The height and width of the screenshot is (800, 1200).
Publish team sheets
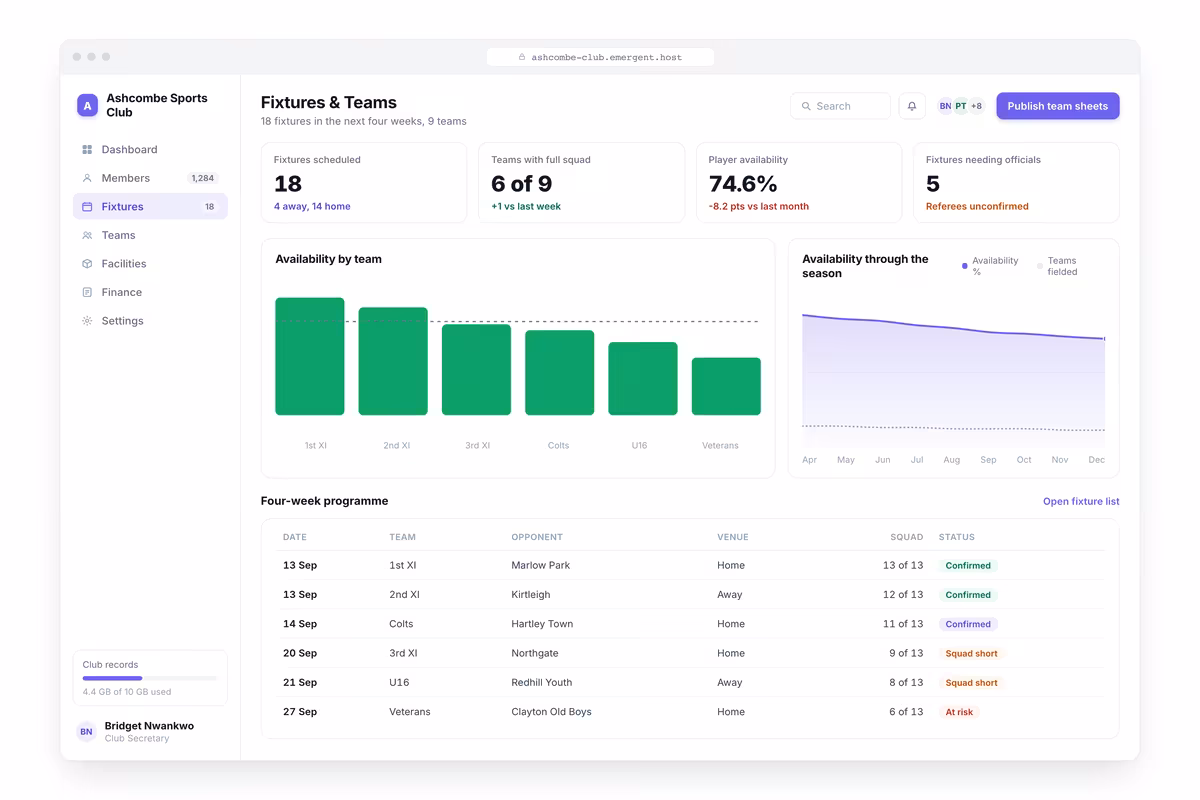coord(1058,106)
